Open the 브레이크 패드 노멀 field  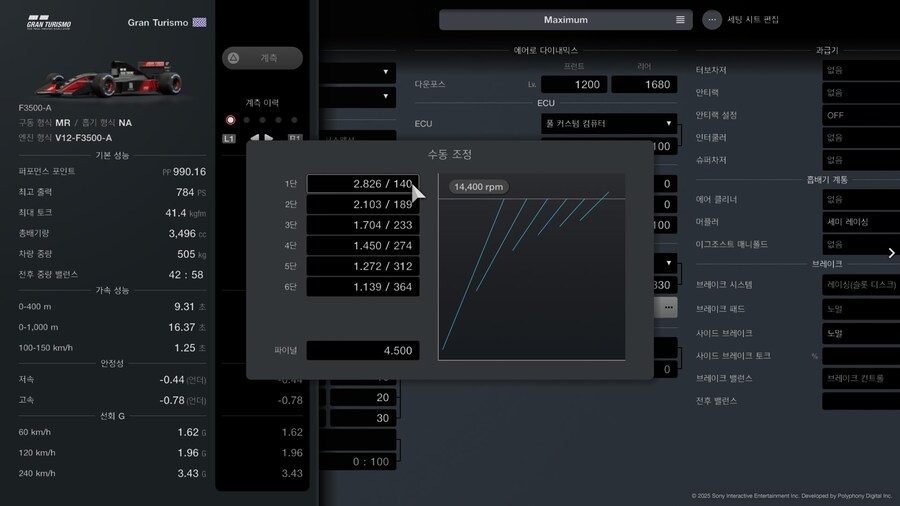tap(861, 309)
